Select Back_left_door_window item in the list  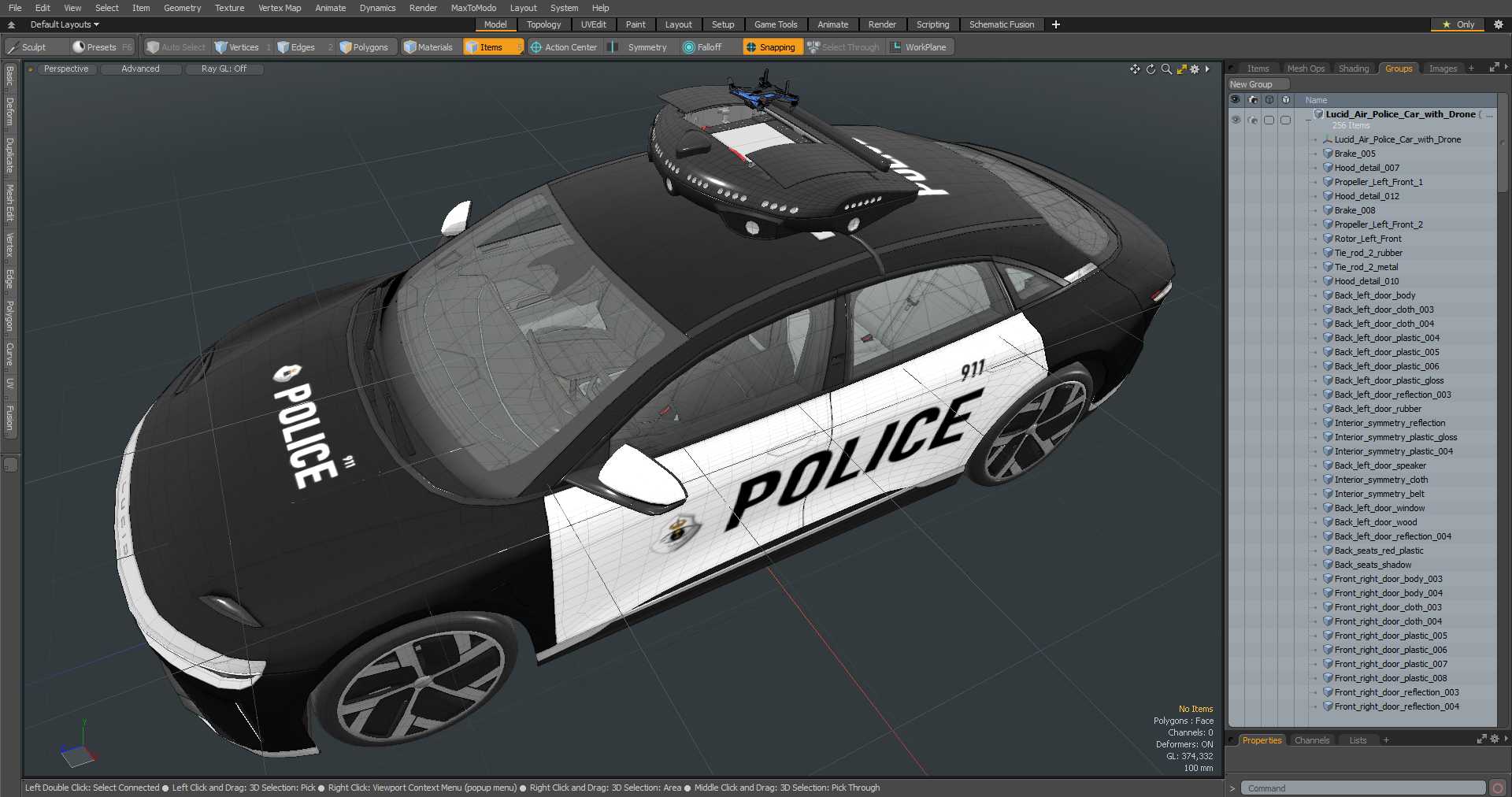pyautogui.click(x=1379, y=508)
